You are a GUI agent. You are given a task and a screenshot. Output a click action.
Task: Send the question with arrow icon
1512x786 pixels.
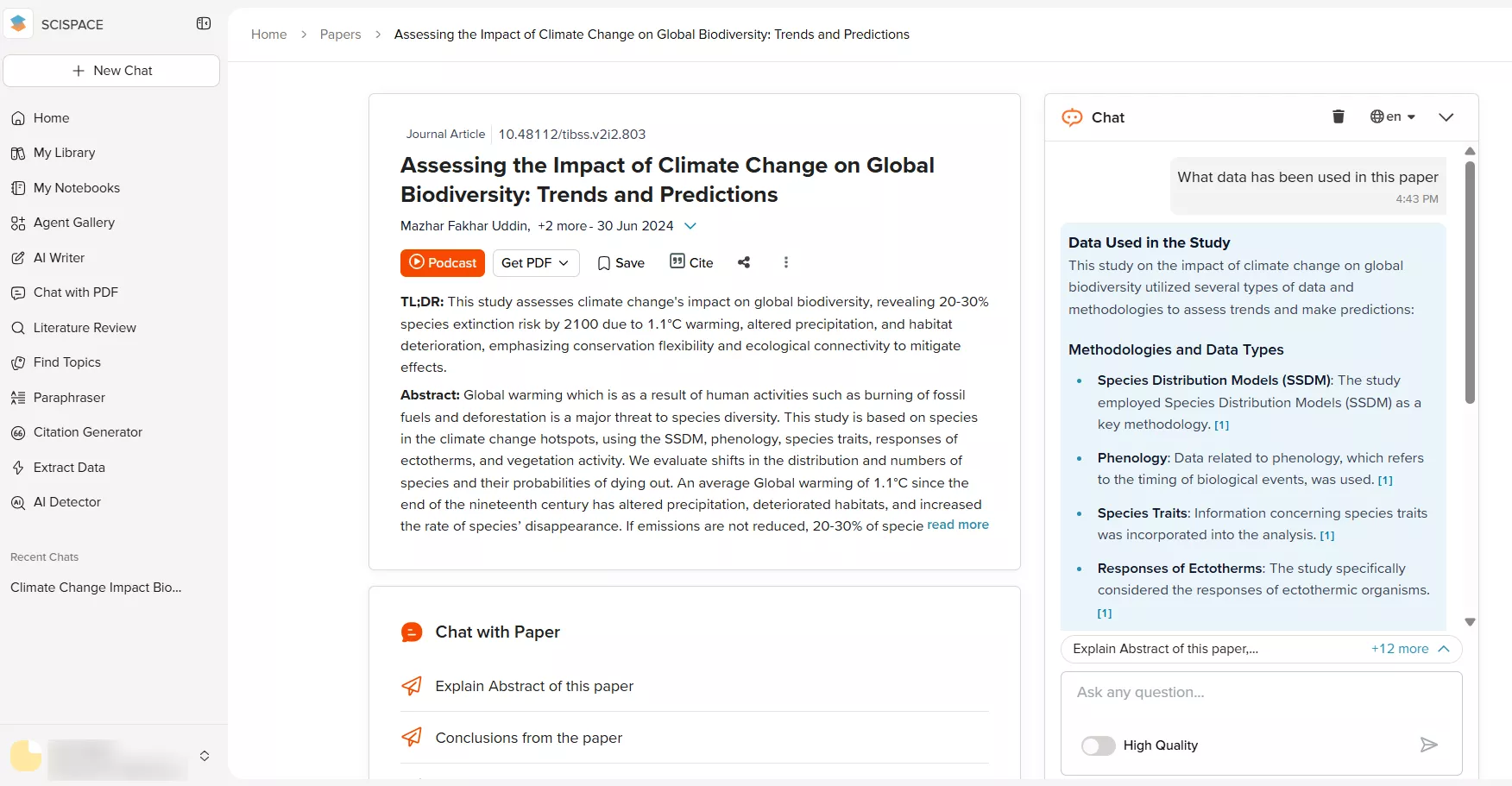pyautogui.click(x=1428, y=745)
